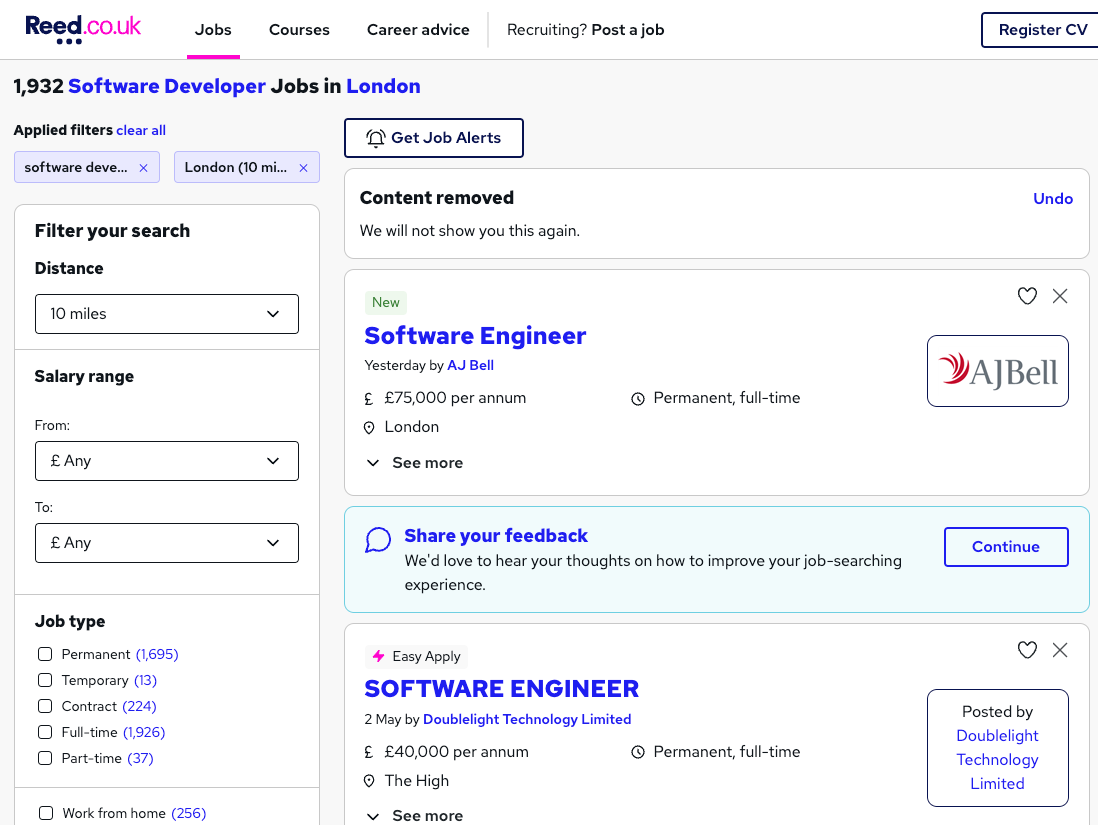Click the pound icon beside £75,000 per annum
Viewport: 1098px width, 825px height.
pos(369,399)
